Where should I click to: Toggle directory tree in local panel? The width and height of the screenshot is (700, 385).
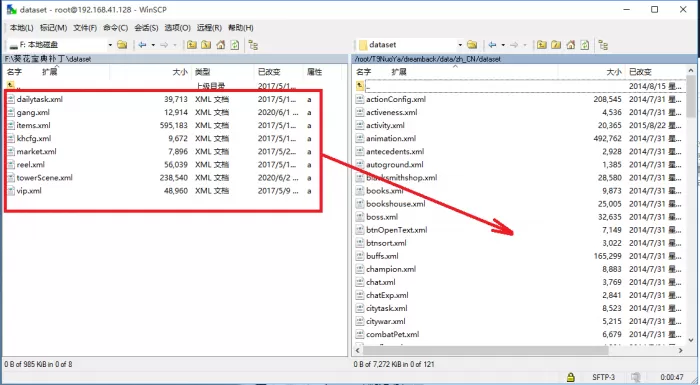coord(253,45)
